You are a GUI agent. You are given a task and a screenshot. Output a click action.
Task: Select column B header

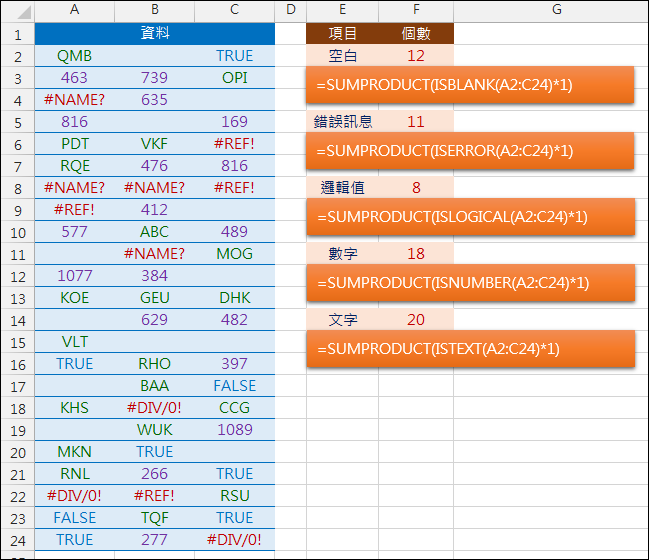click(x=154, y=10)
